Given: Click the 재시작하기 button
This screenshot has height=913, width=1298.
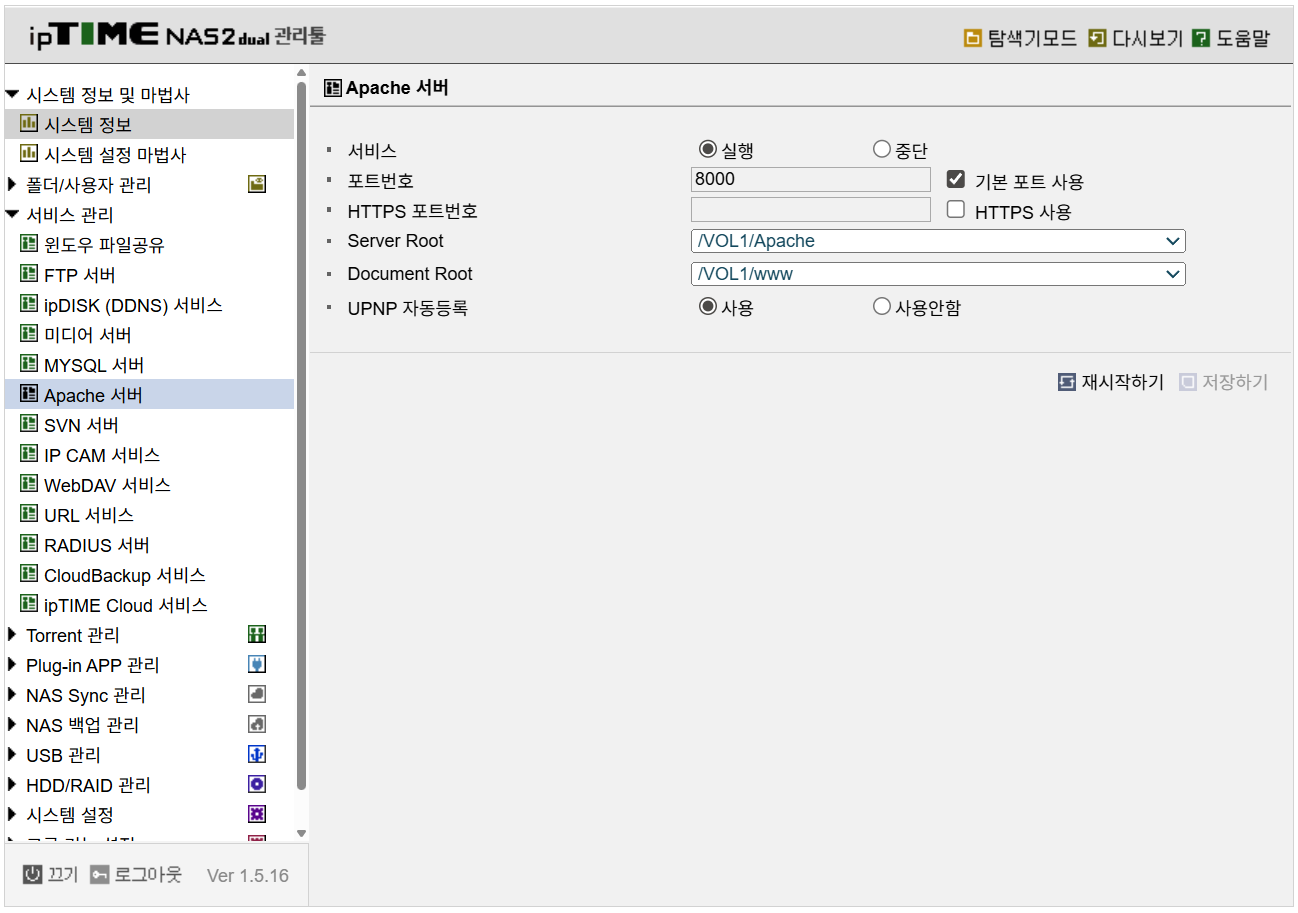Looking at the screenshot, I should click(1110, 381).
